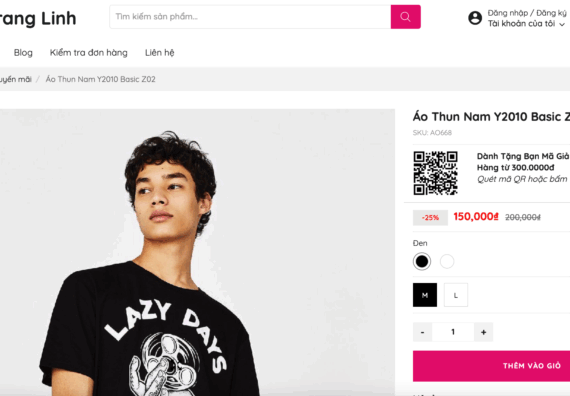Click the quantity number field
Screen dimensions: 570x396
[453, 332]
